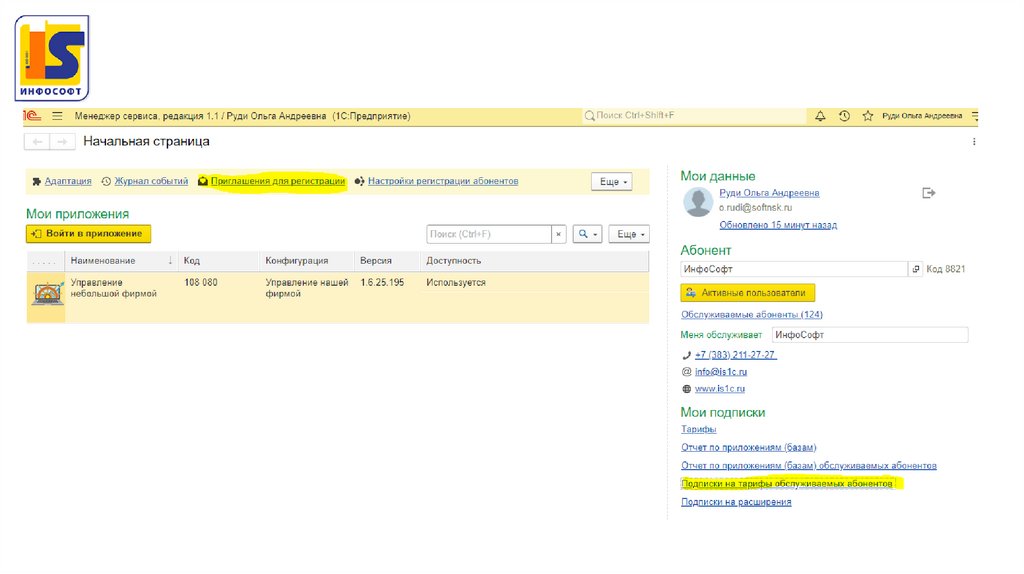Expand the Еще dropdown above the applications table
This screenshot has height=574, width=1024.
click(630, 234)
